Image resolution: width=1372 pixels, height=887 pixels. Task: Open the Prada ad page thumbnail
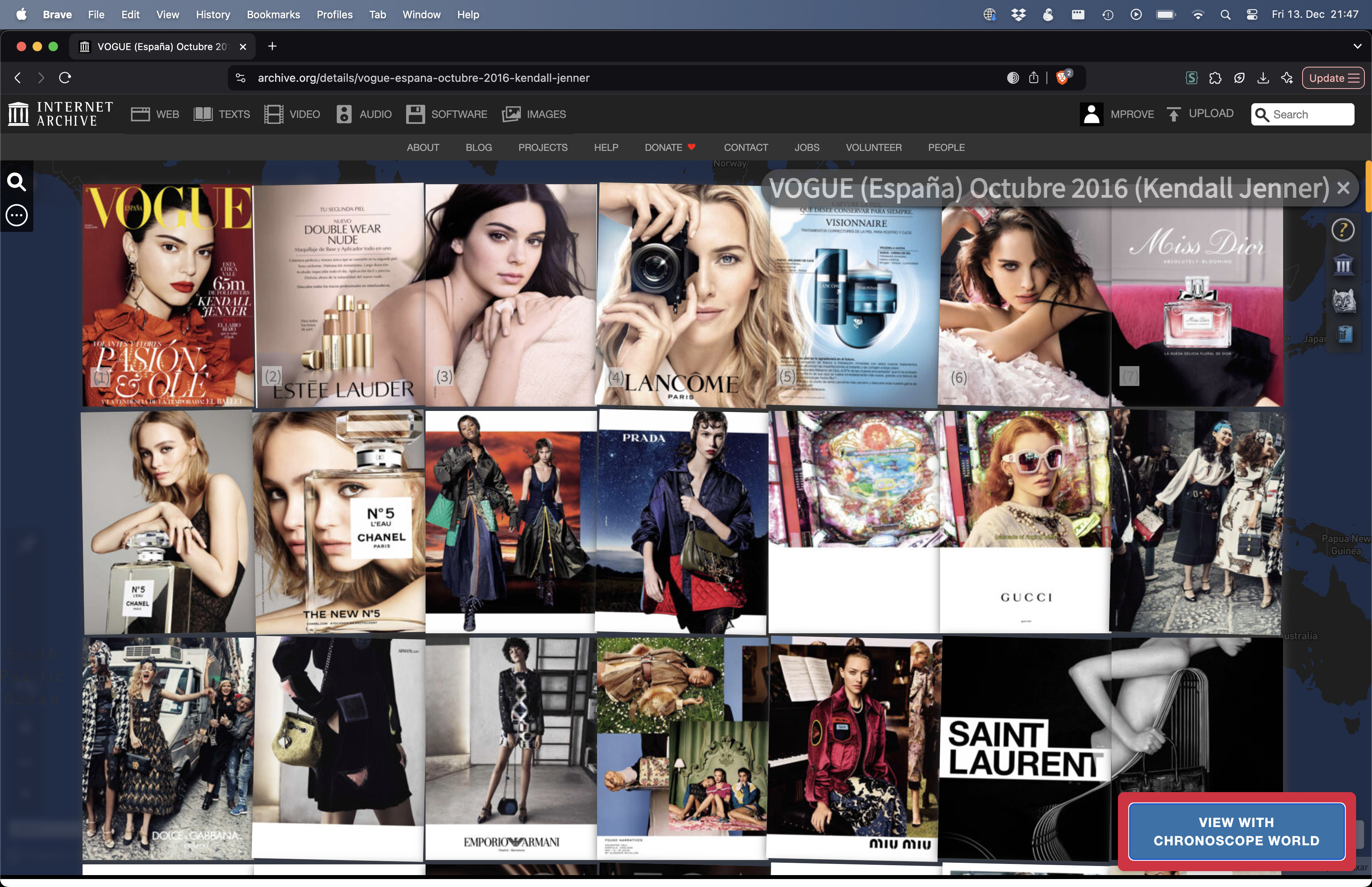click(x=682, y=522)
